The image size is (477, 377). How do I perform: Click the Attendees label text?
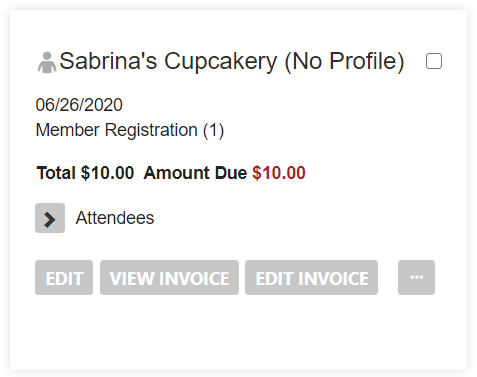click(x=115, y=218)
